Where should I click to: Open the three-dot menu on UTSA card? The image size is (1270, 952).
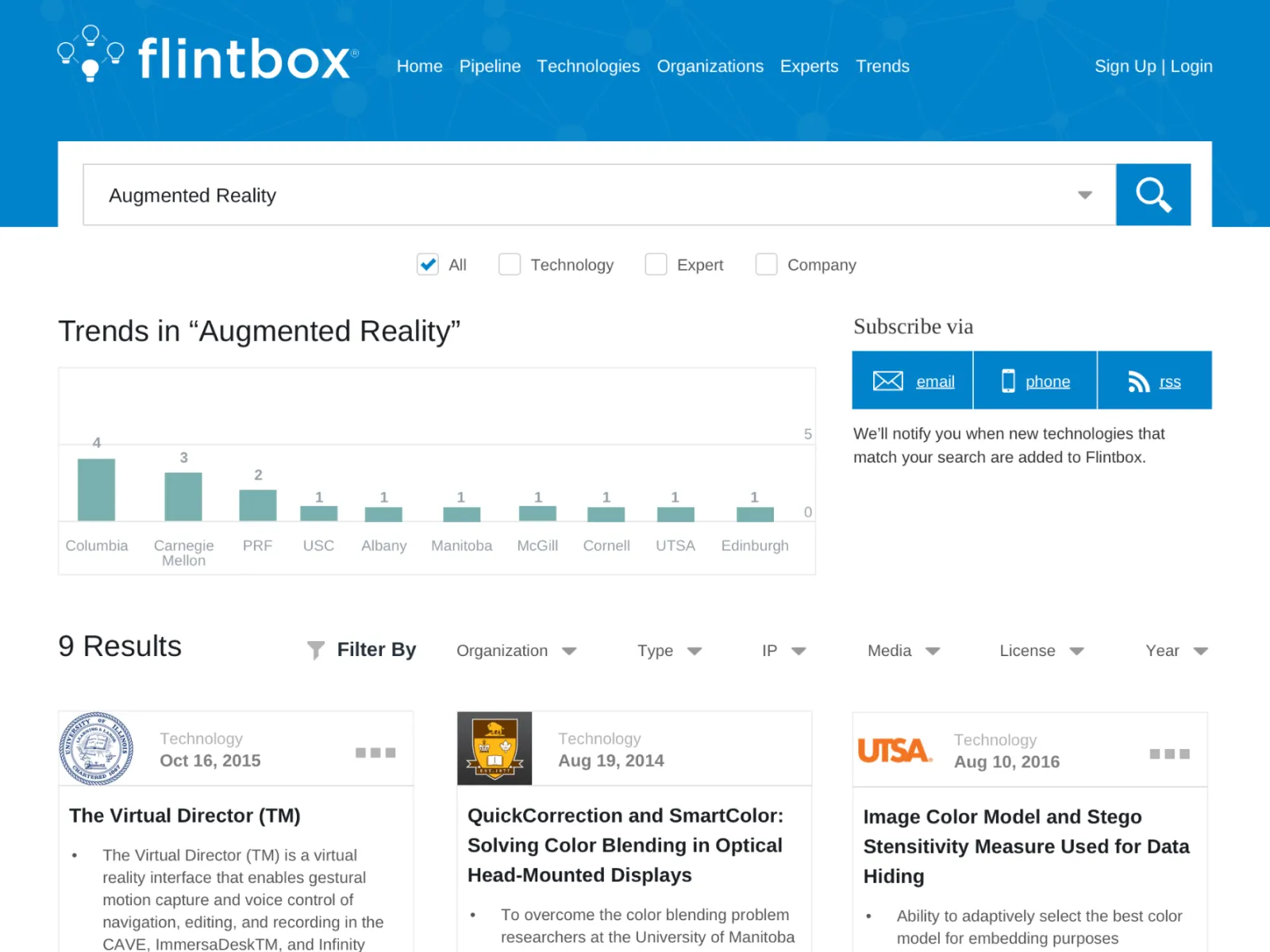pos(1169,754)
